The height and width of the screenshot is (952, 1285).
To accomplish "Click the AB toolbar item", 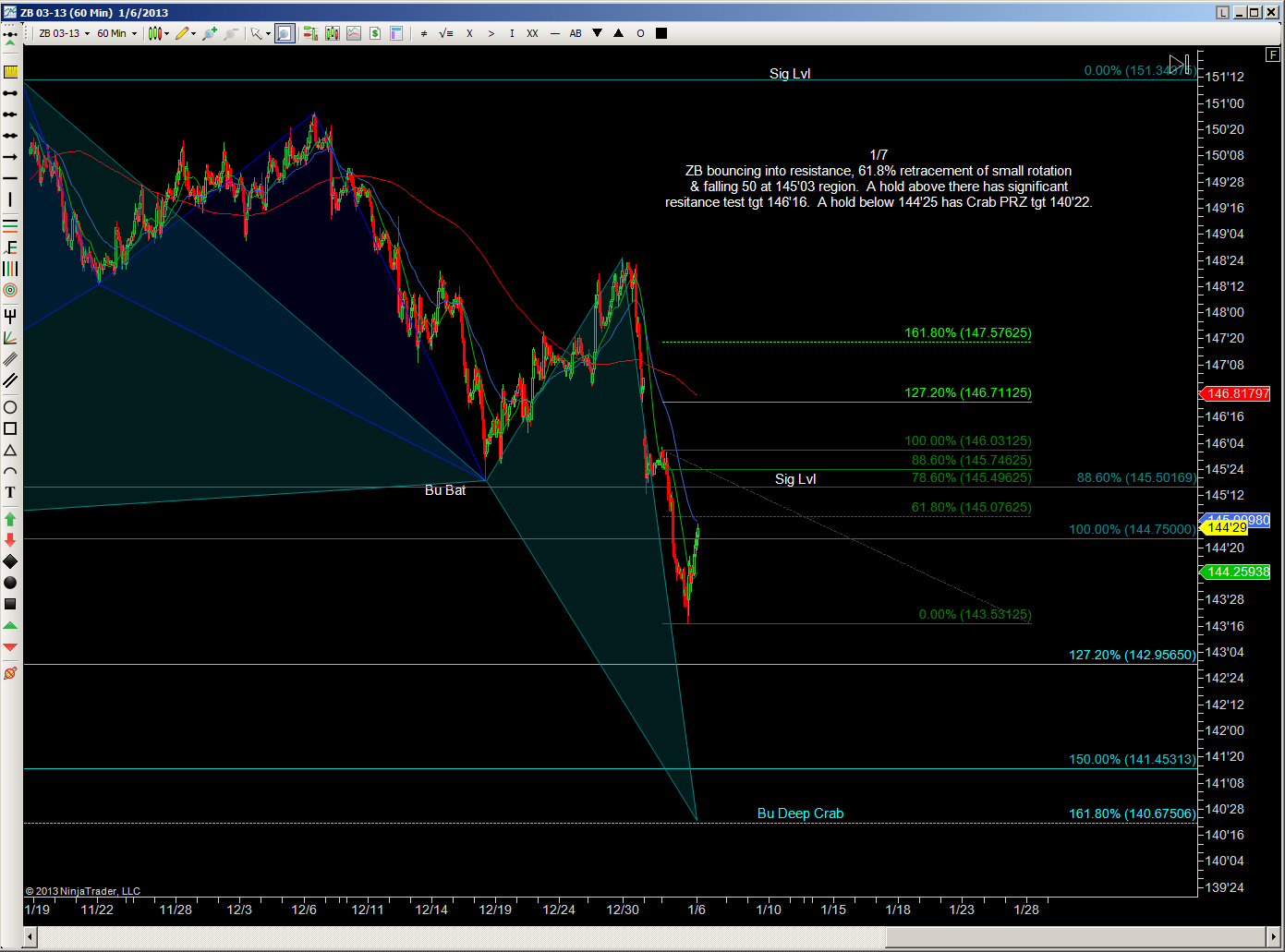I will click(x=576, y=33).
